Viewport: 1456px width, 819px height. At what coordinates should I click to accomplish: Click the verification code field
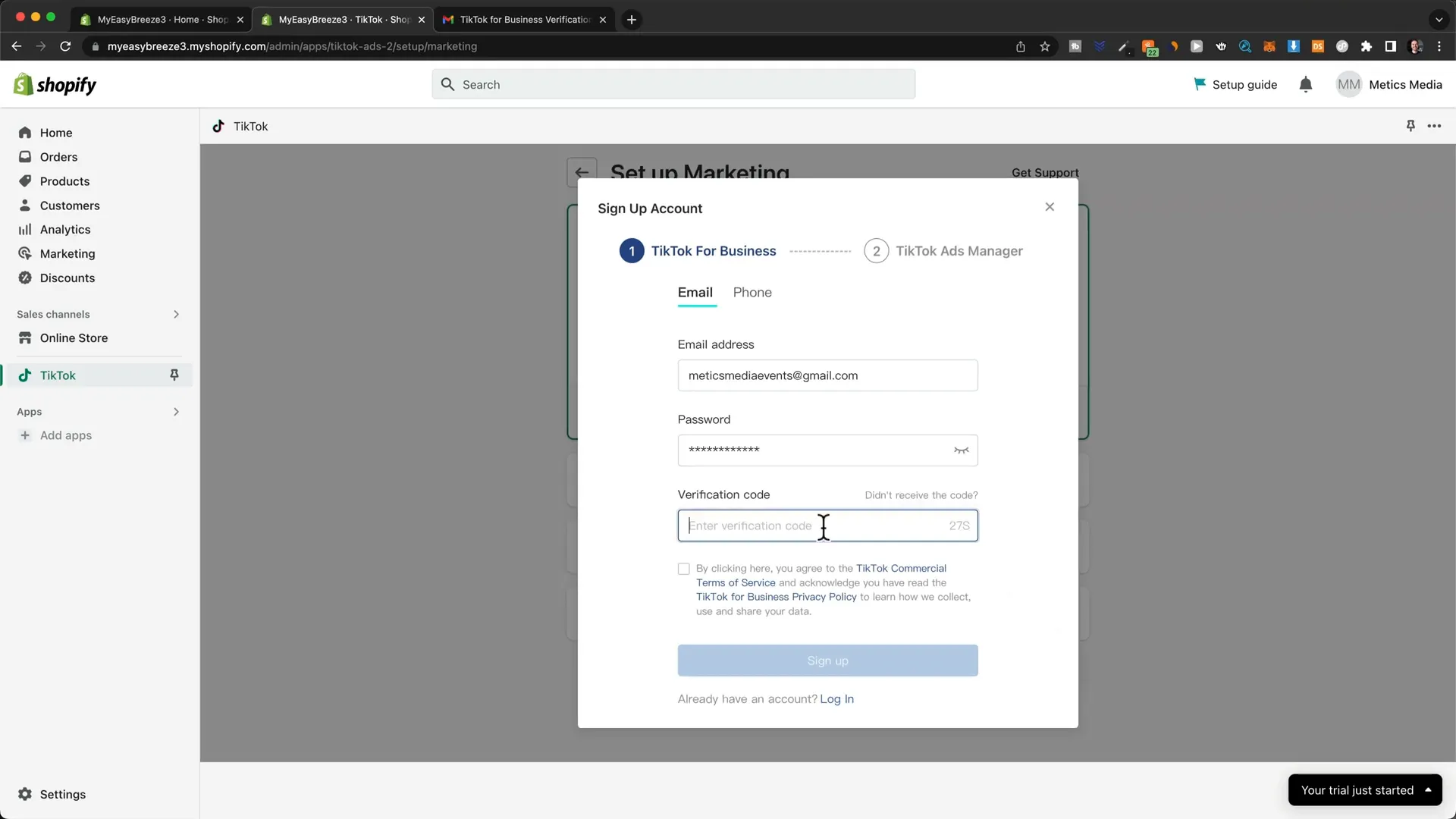coord(827,526)
